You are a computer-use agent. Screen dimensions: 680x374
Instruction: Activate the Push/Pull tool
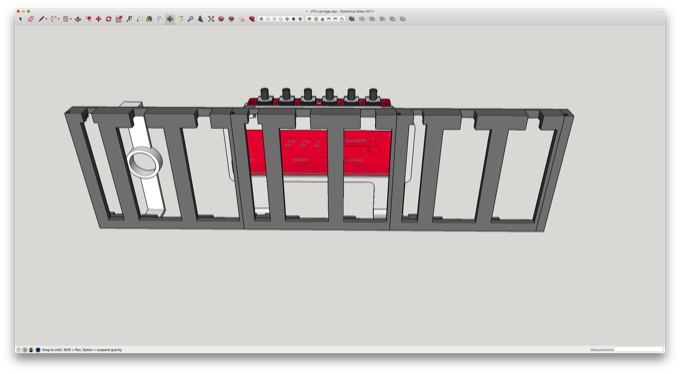78,19
